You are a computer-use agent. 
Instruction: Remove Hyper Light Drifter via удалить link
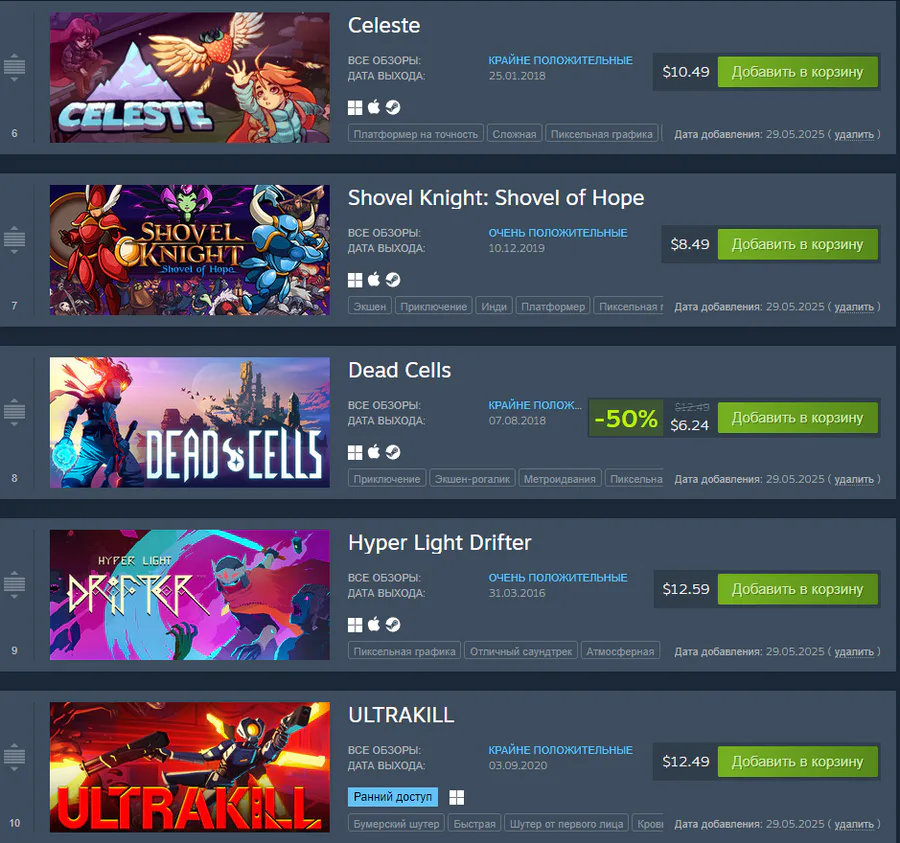[x=854, y=652]
